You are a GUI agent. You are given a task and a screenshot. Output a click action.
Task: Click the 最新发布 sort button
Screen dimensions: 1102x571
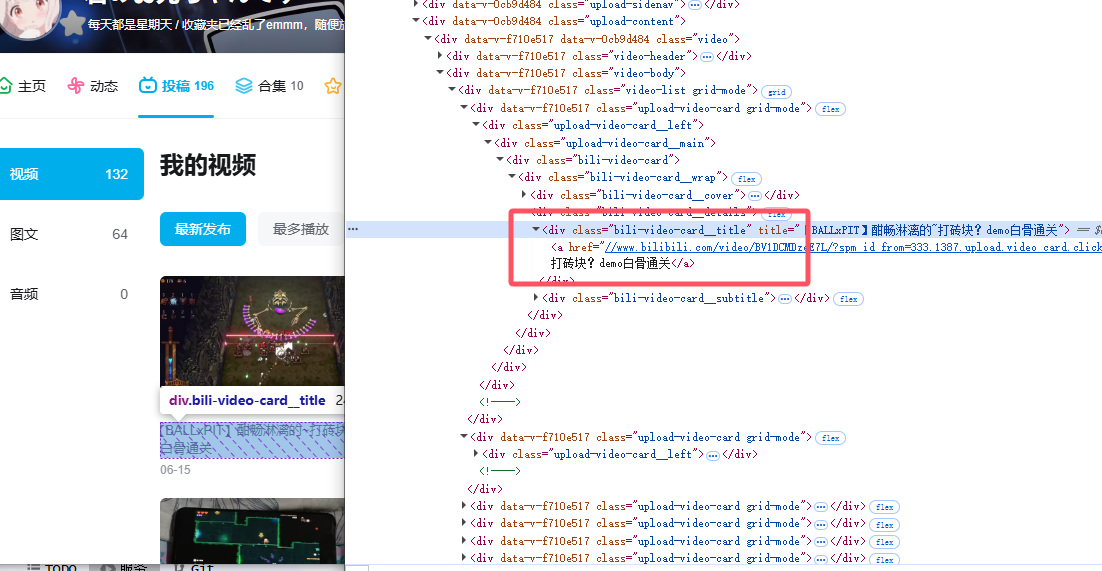pos(202,229)
